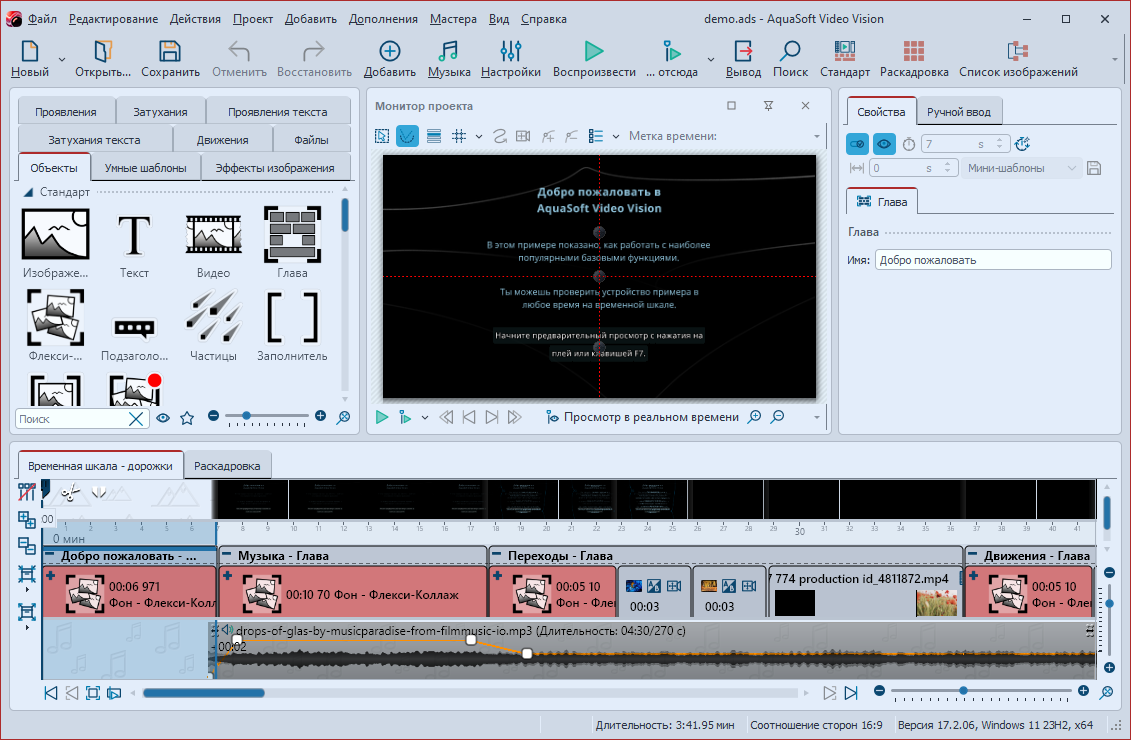Collapse the Музыка - Глава chapter
Viewport: 1131px width, 740px height.
[x=226, y=555]
